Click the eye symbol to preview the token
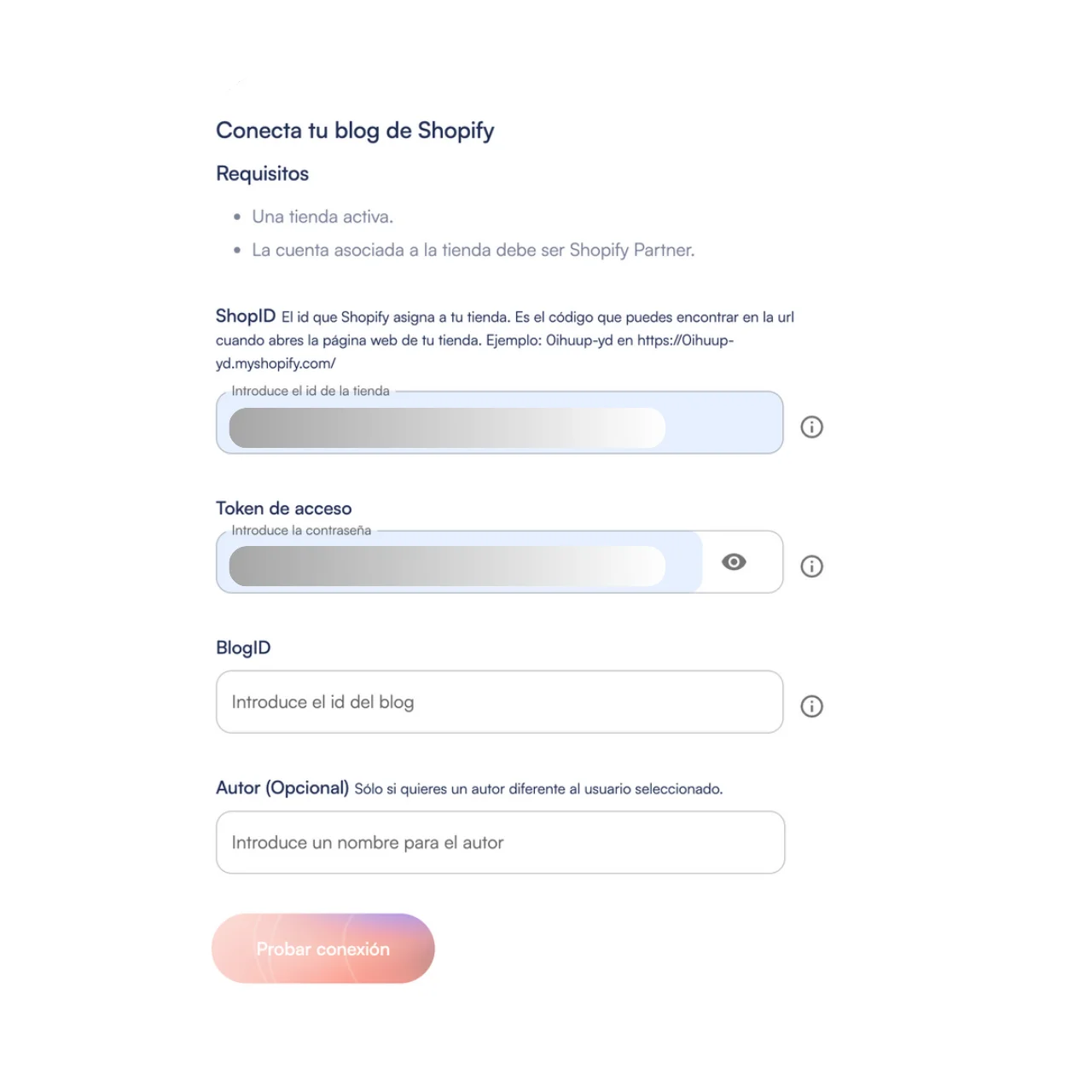This screenshot has width=1092, height=1092. tap(735, 561)
